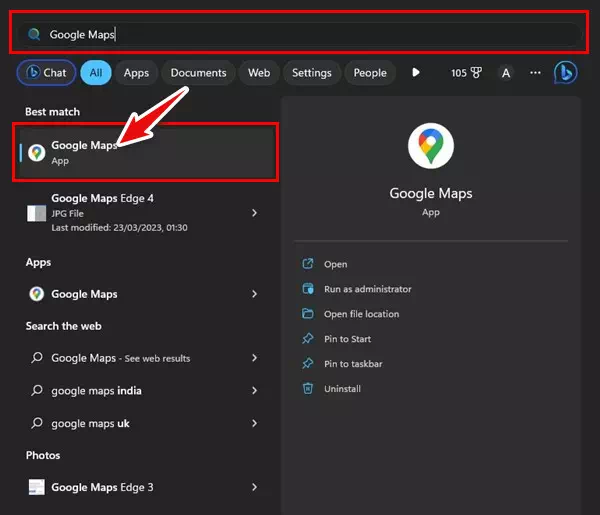Click the Search the web heading
Image resolution: width=600 pixels, height=515 pixels.
click(x=64, y=326)
